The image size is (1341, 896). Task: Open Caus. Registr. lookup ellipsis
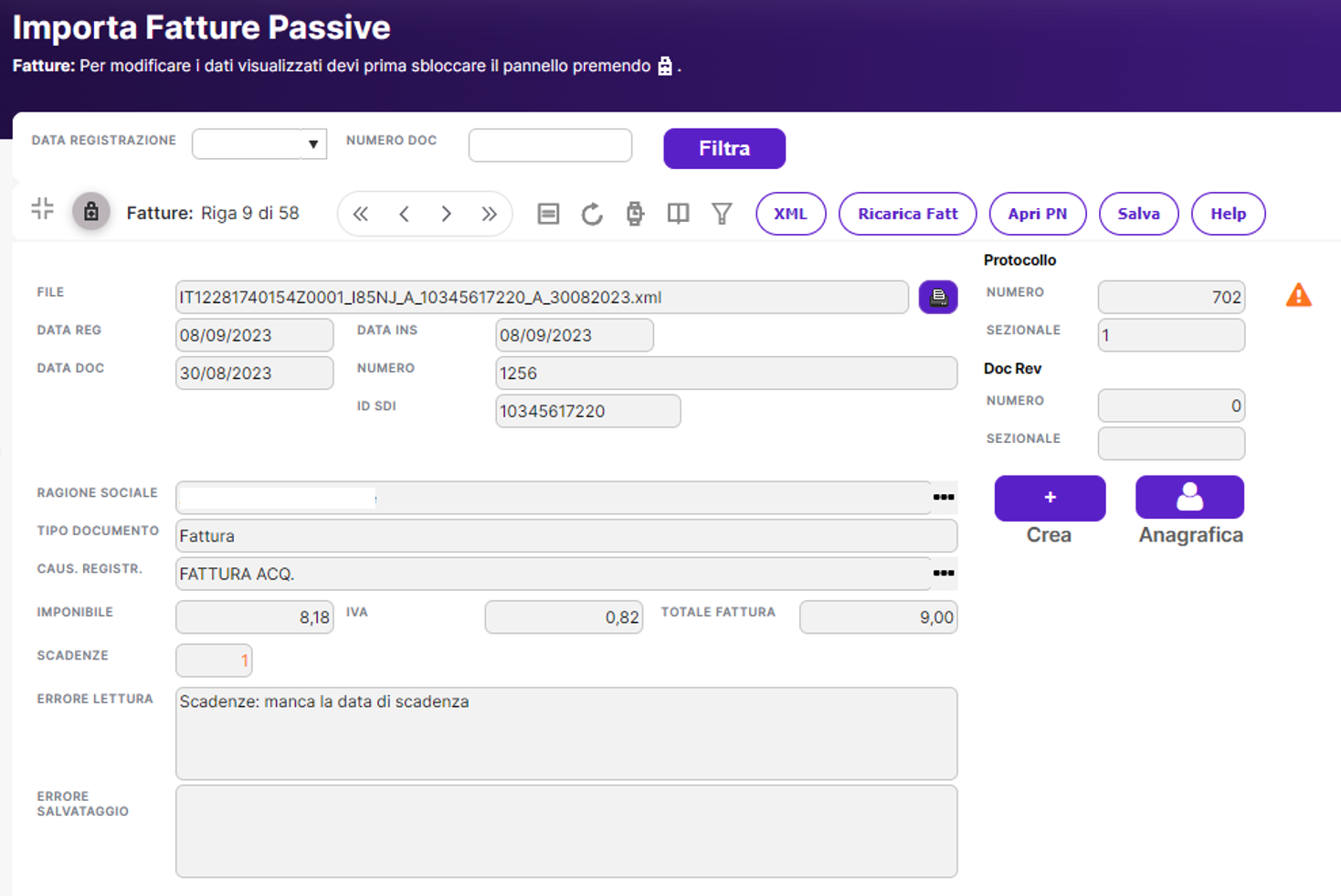click(x=944, y=573)
